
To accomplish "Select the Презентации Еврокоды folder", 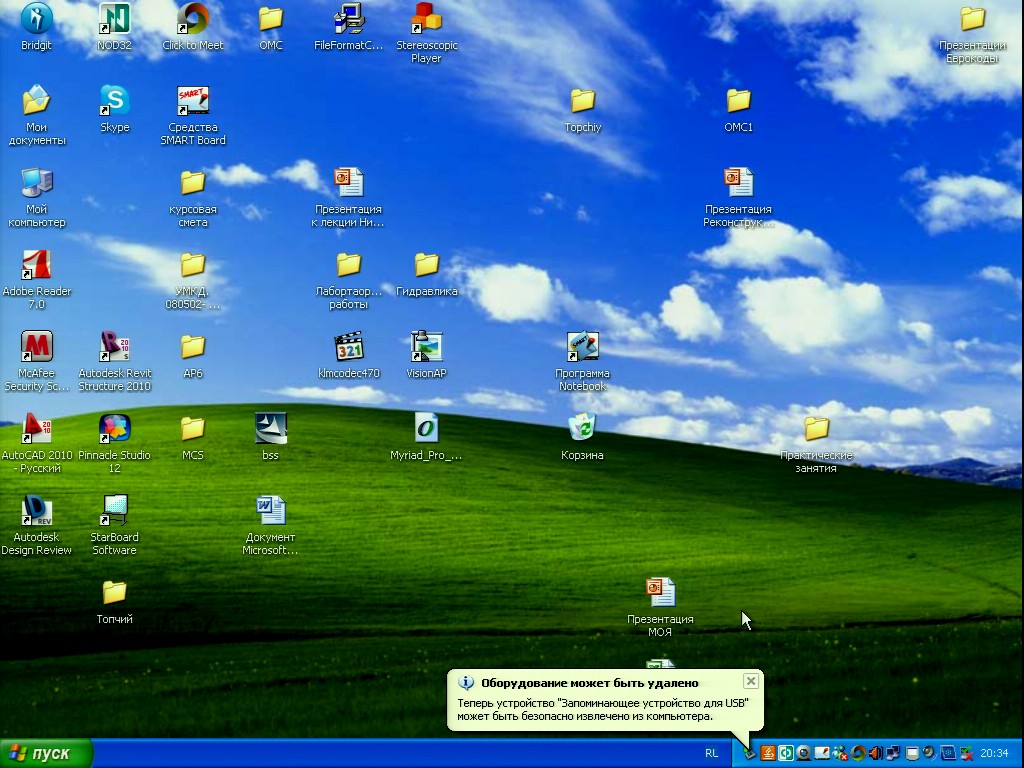I will [972, 33].
